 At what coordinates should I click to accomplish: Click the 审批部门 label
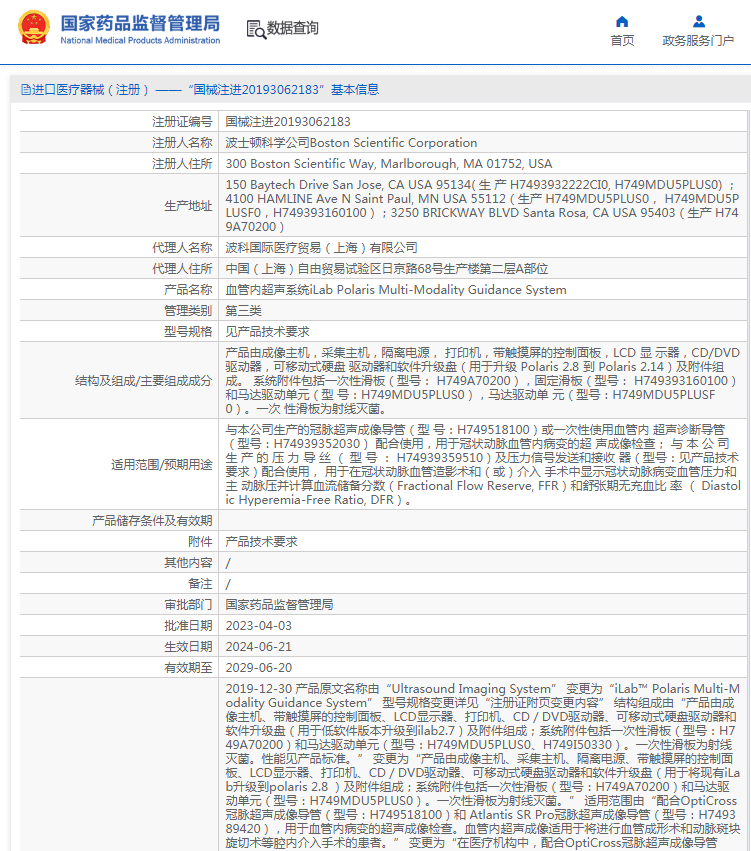pyautogui.click(x=188, y=605)
